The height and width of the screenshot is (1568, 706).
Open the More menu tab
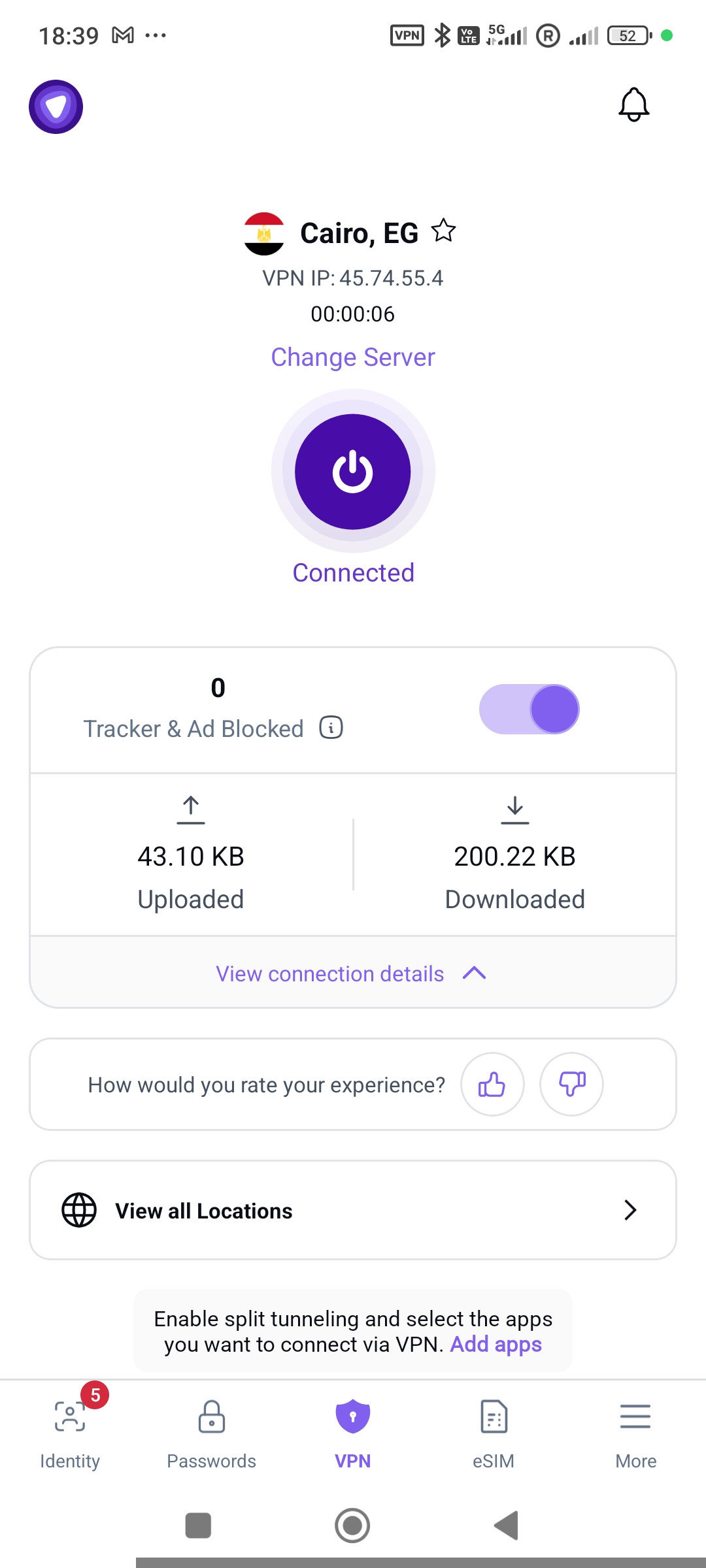635,1433
